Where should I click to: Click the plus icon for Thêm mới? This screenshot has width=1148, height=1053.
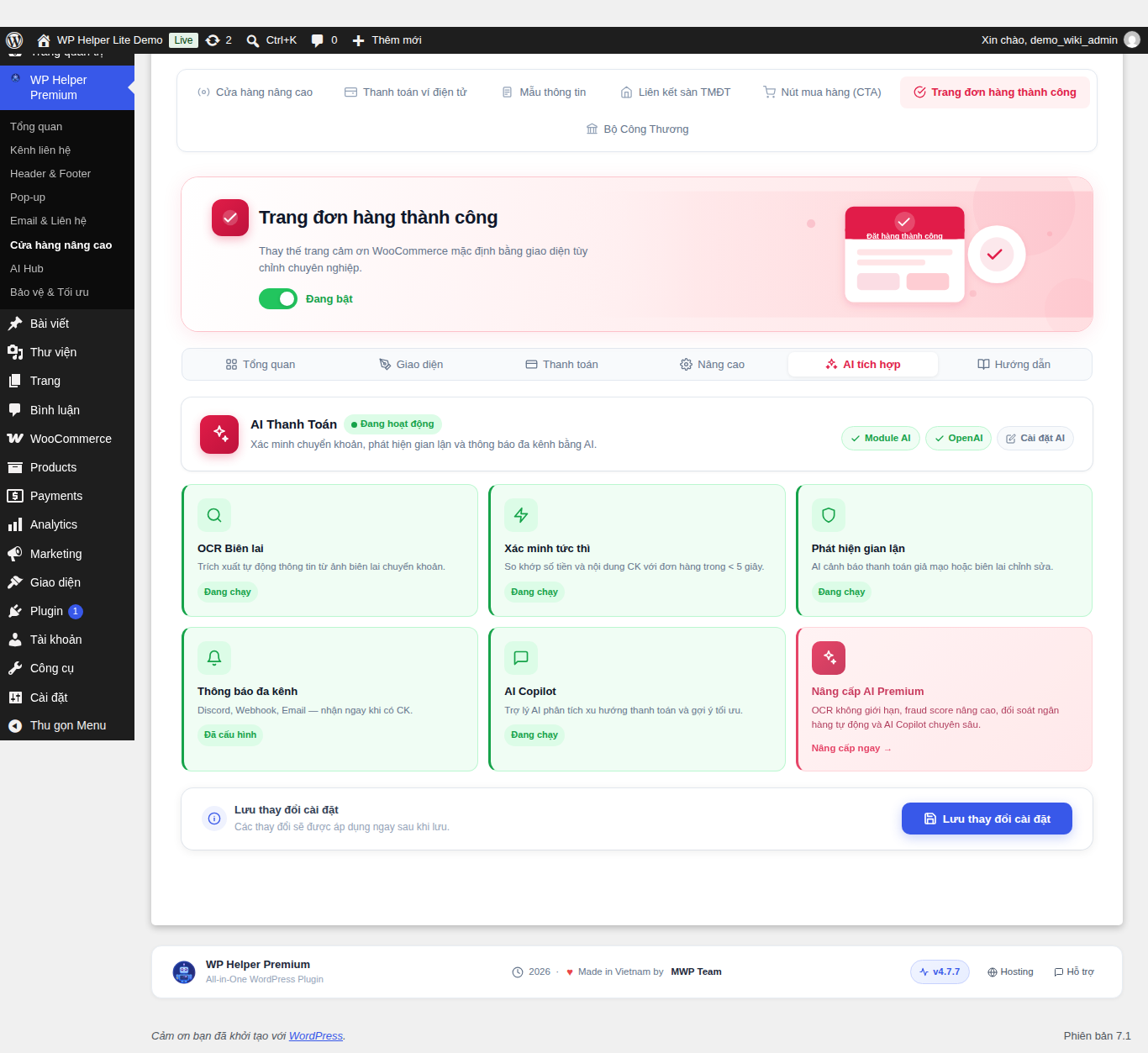click(358, 40)
